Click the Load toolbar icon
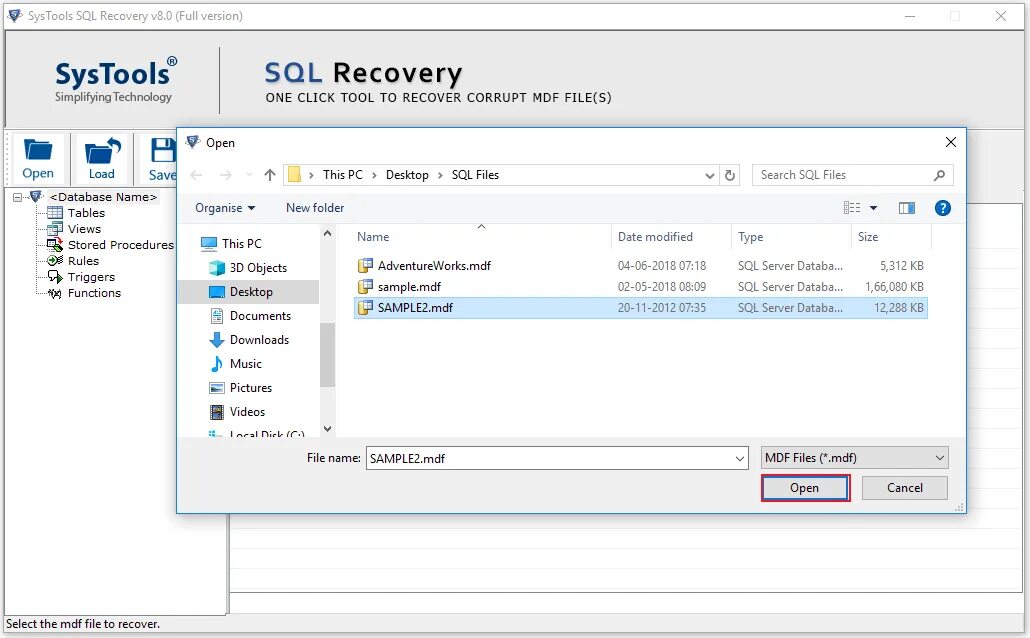 pyautogui.click(x=102, y=158)
